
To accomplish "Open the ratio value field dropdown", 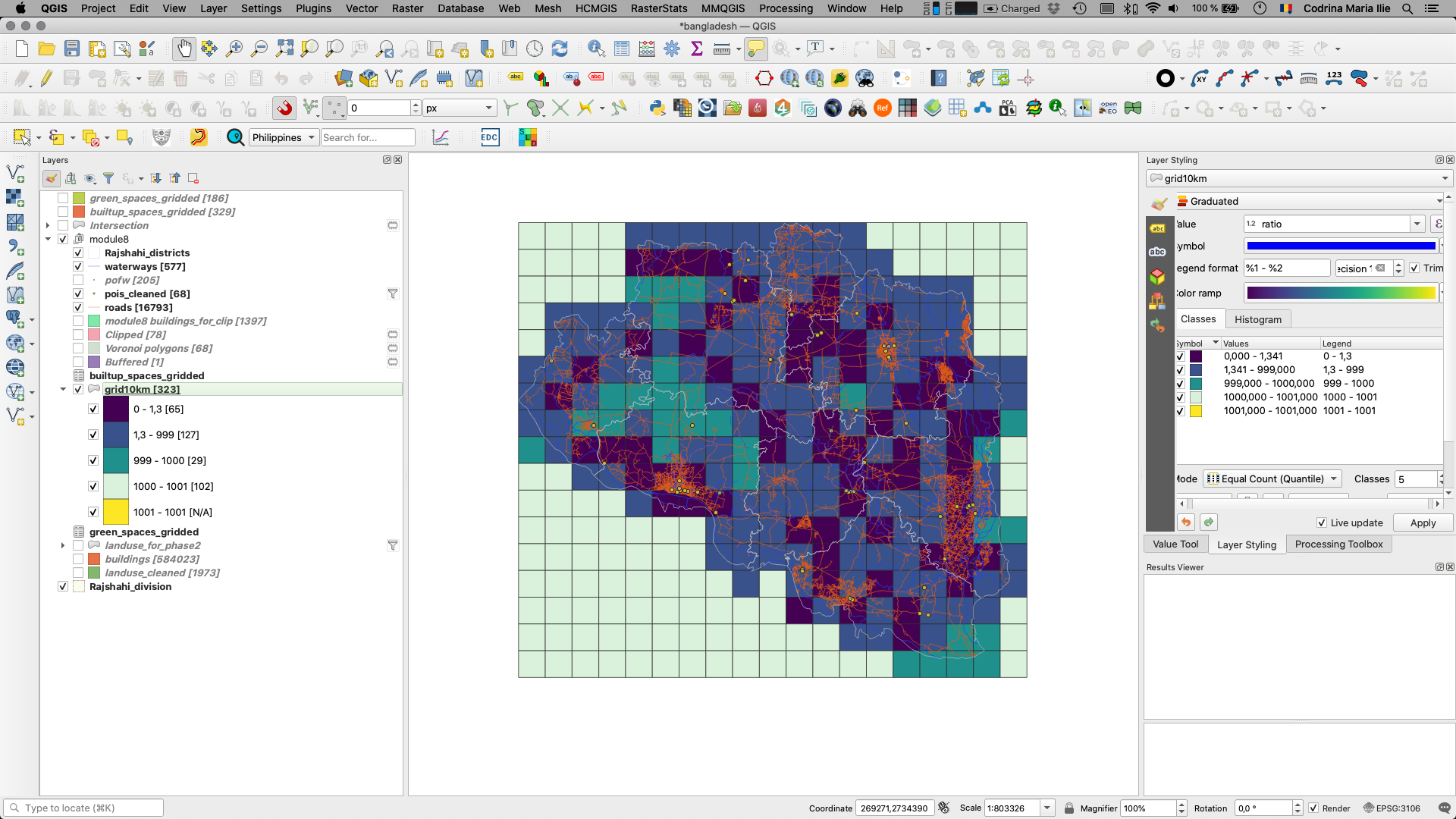I will [x=1417, y=224].
